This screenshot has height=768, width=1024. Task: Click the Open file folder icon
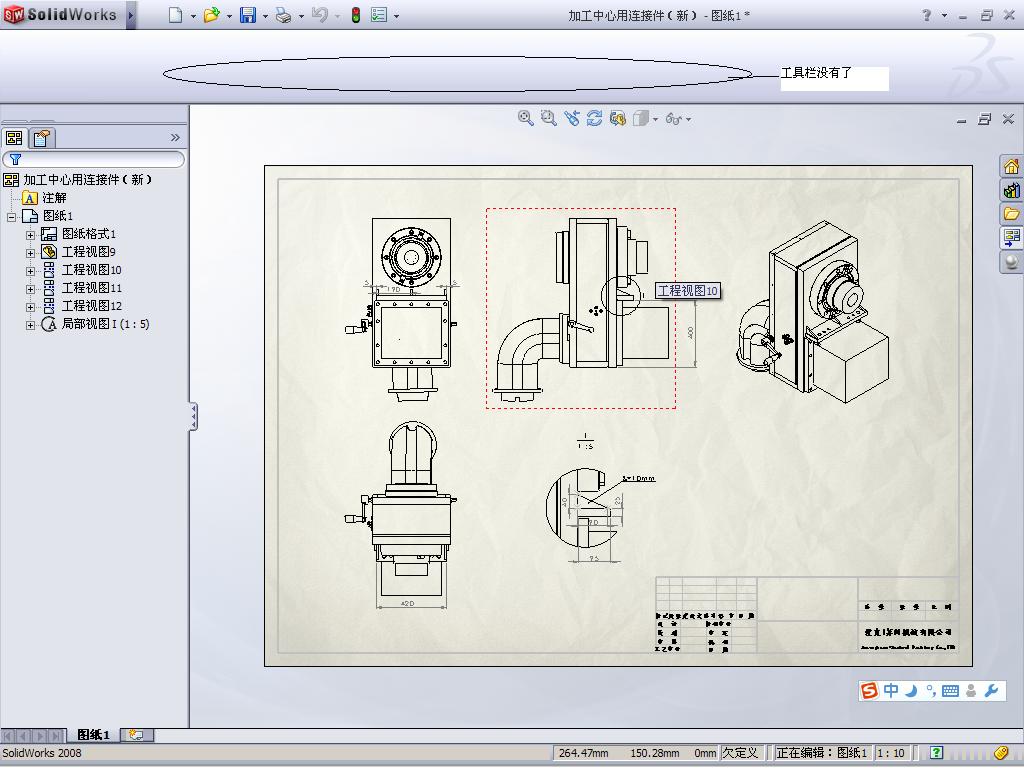point(211,15)
